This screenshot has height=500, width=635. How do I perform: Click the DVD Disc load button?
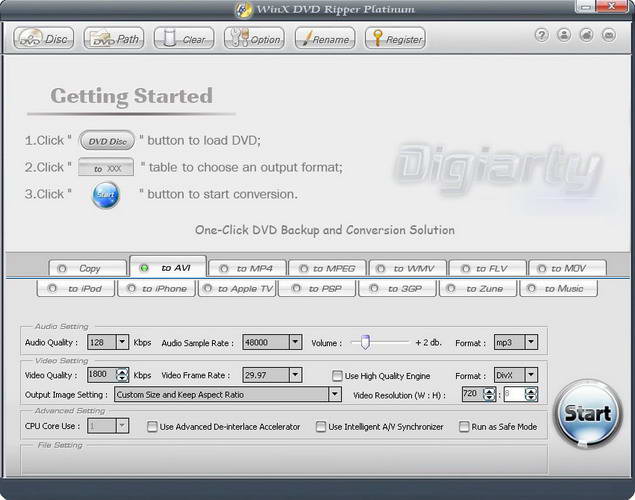coord(43,39)
